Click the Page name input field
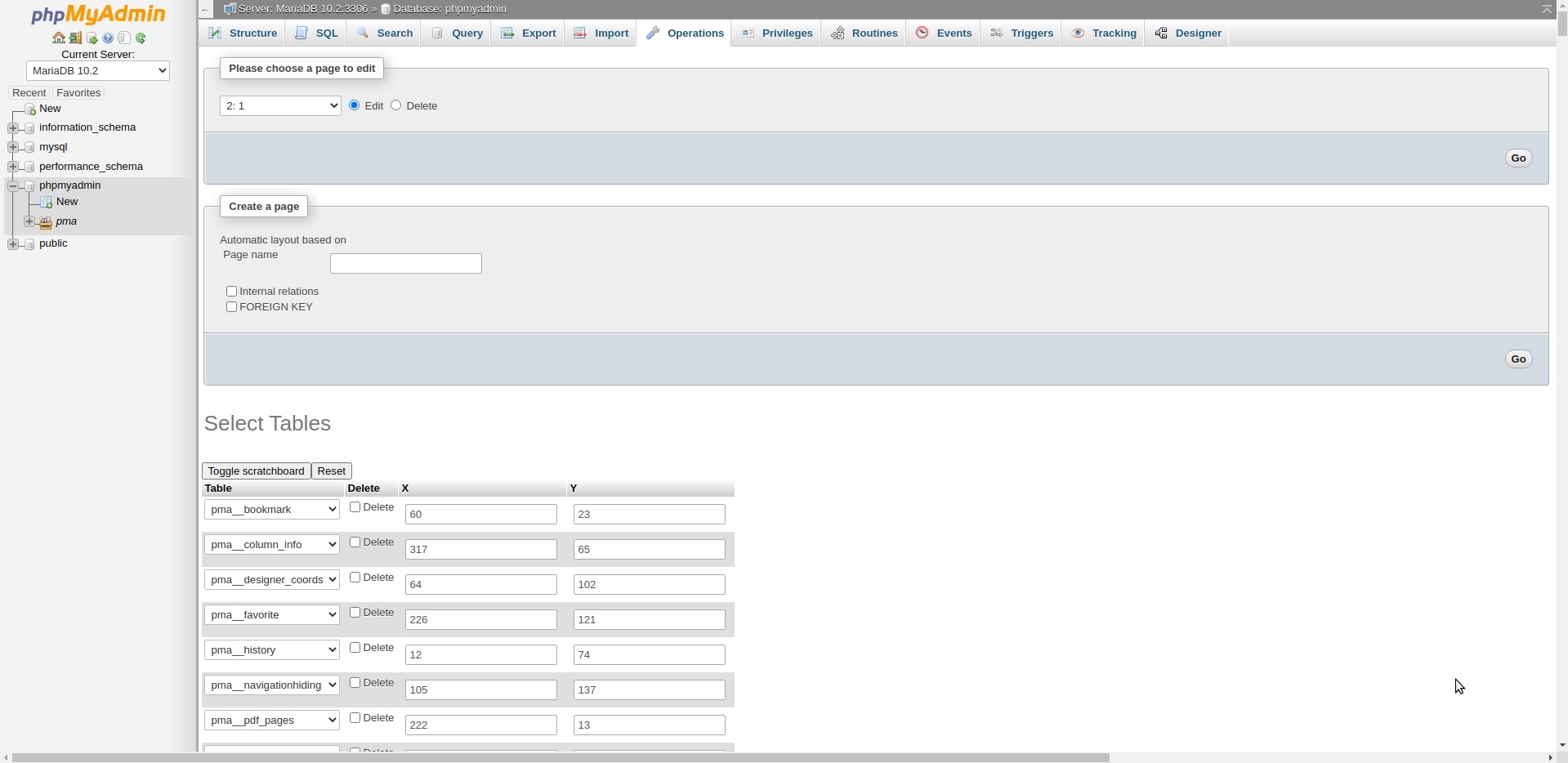Screen dimensions: 1568x763 point(406,264)
